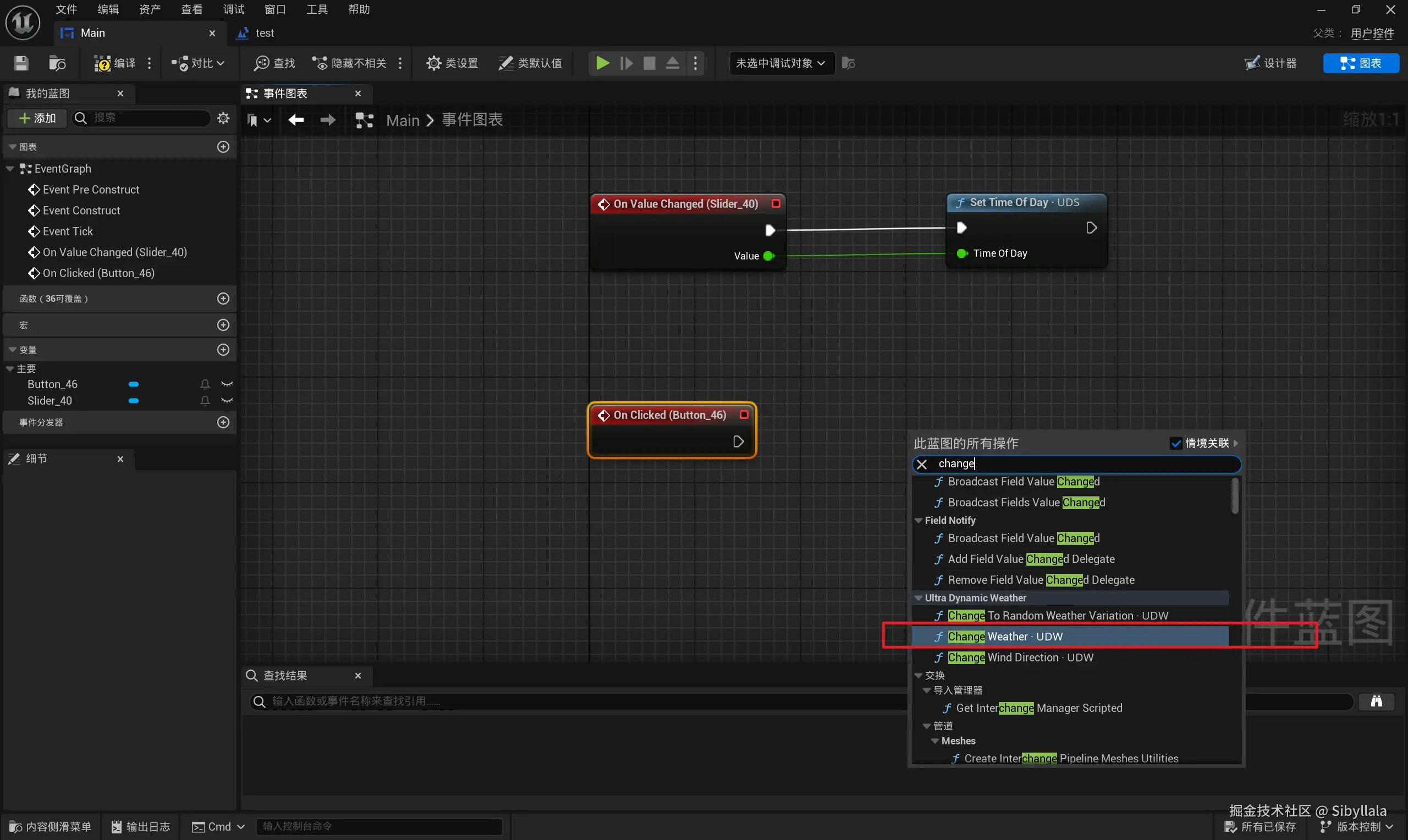The image size is (1408, 840).
Task: Toggle the context-sensitive checkbox
Action: (x=1175, y=443)
